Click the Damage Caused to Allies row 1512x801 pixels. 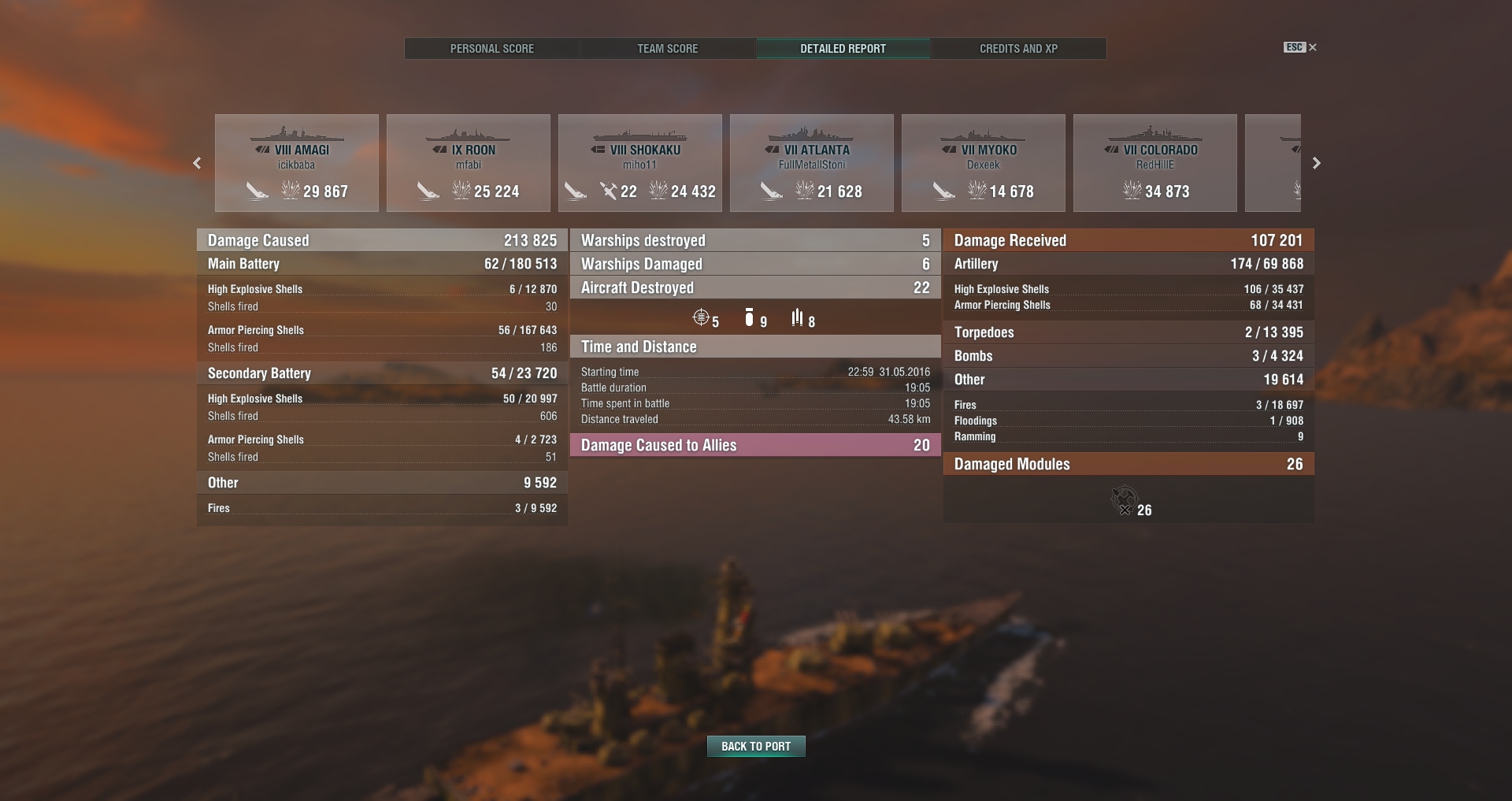(755, 445)
